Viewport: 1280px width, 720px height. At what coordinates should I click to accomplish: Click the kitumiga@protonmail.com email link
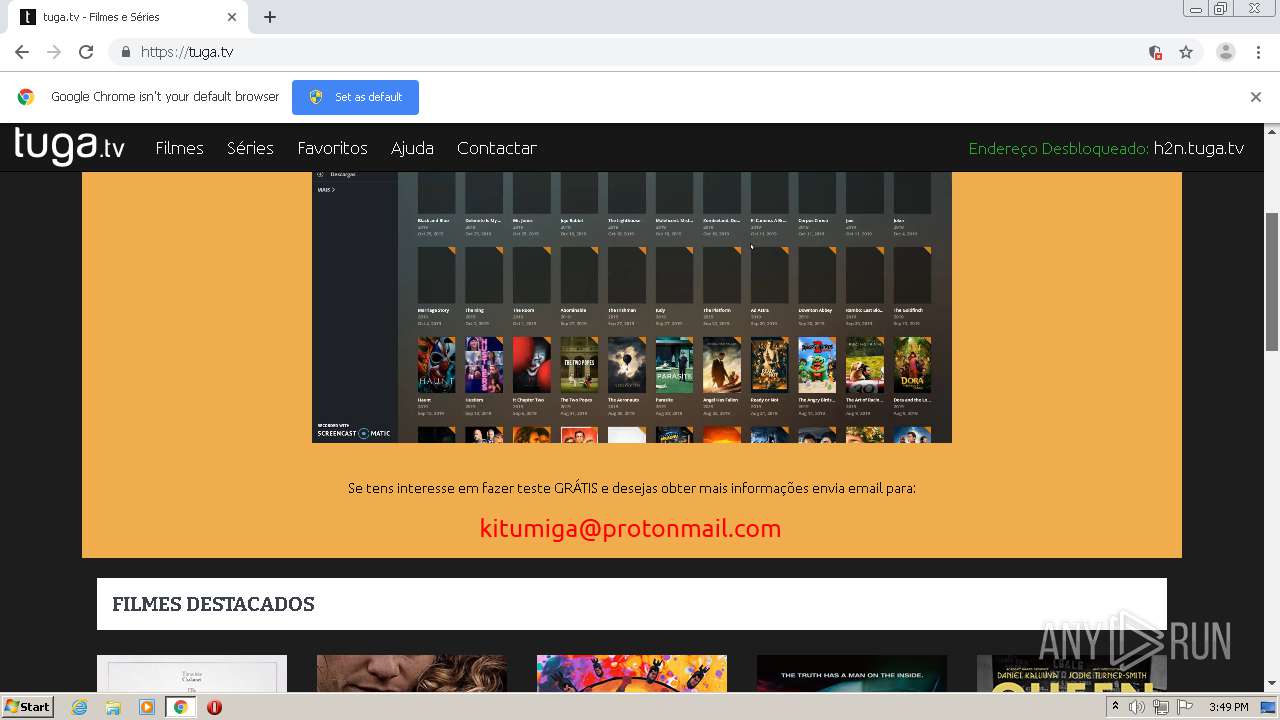(630, 528)
